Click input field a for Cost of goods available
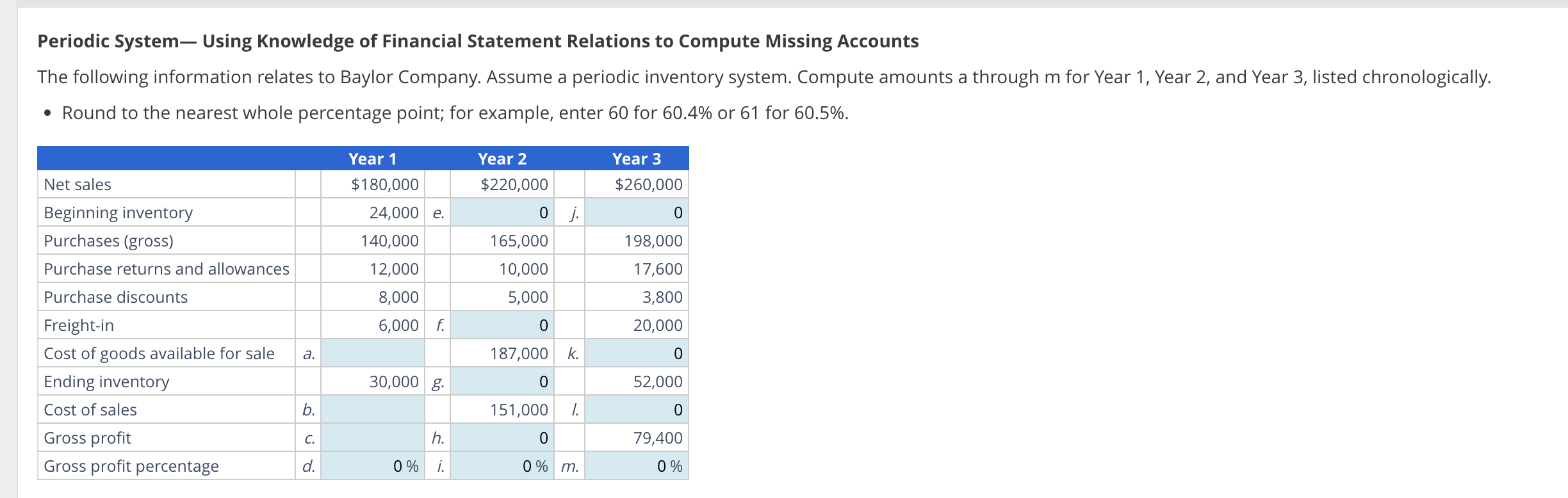The image size is (1568, 498). [372, 353]
